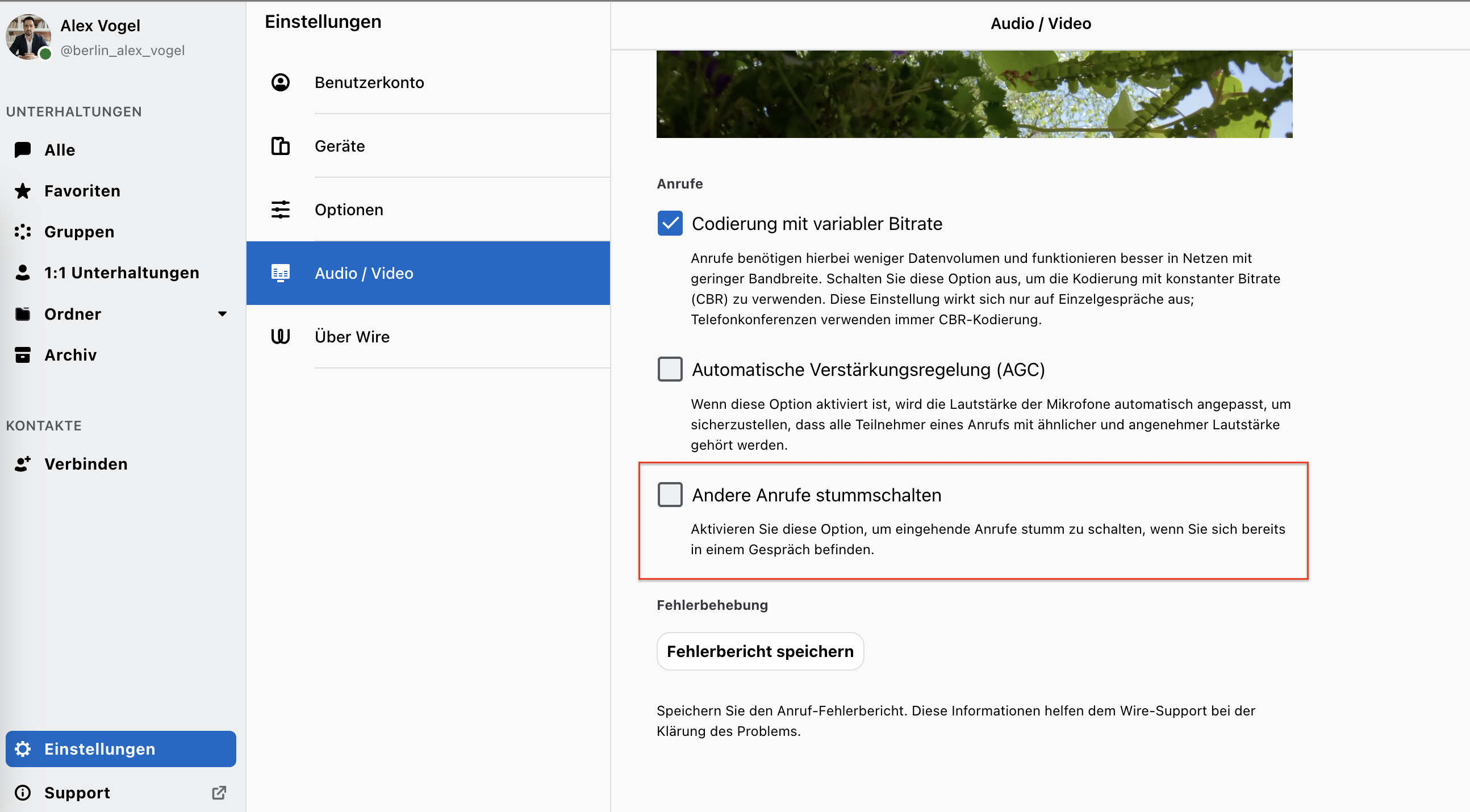Open the Über Wire section
Image resolution: width=1470 pixels, height=812 pixels.
click(428, 337)
